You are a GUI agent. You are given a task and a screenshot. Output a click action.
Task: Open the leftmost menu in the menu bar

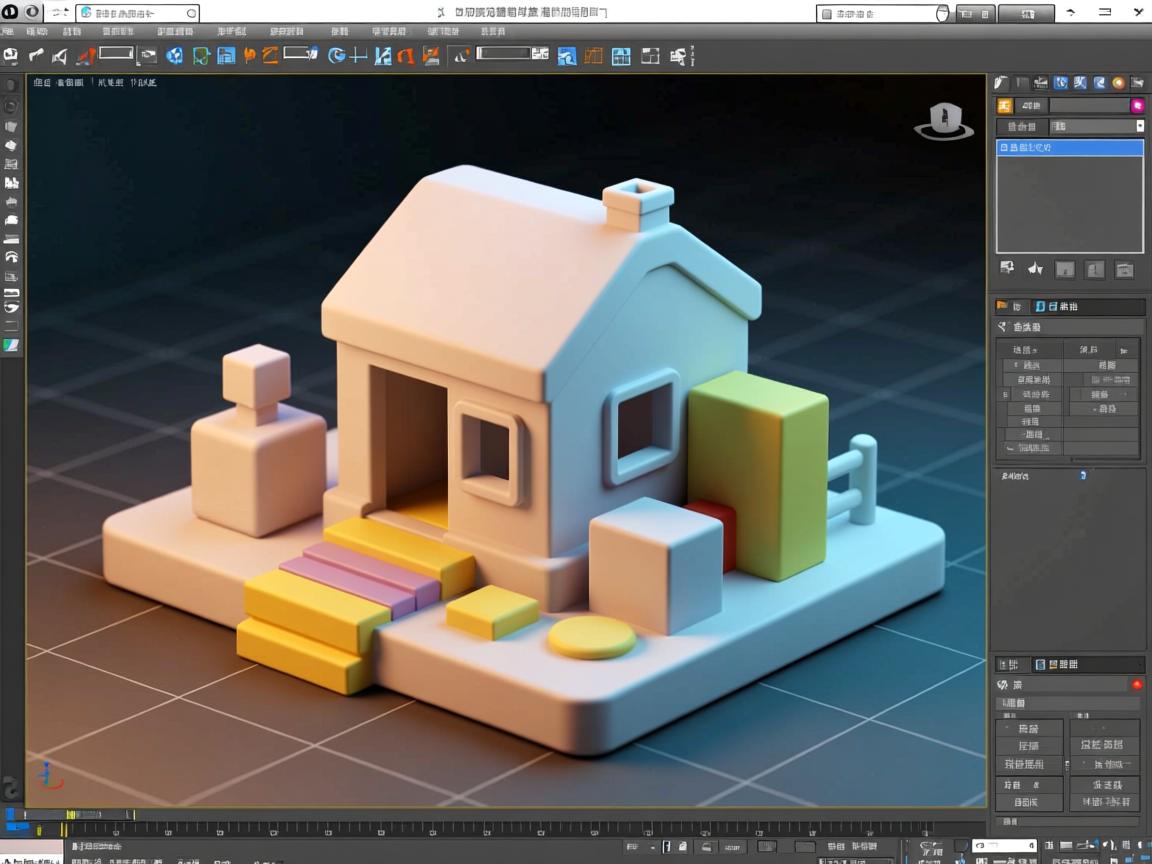pyautogui.click(x=10, y=31)
